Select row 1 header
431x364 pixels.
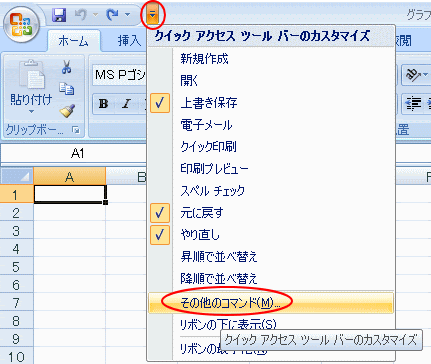click(16, 195)
